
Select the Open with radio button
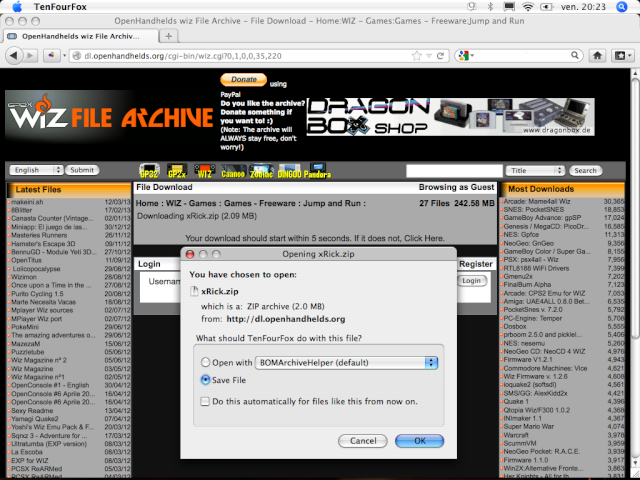click(205, 362)
